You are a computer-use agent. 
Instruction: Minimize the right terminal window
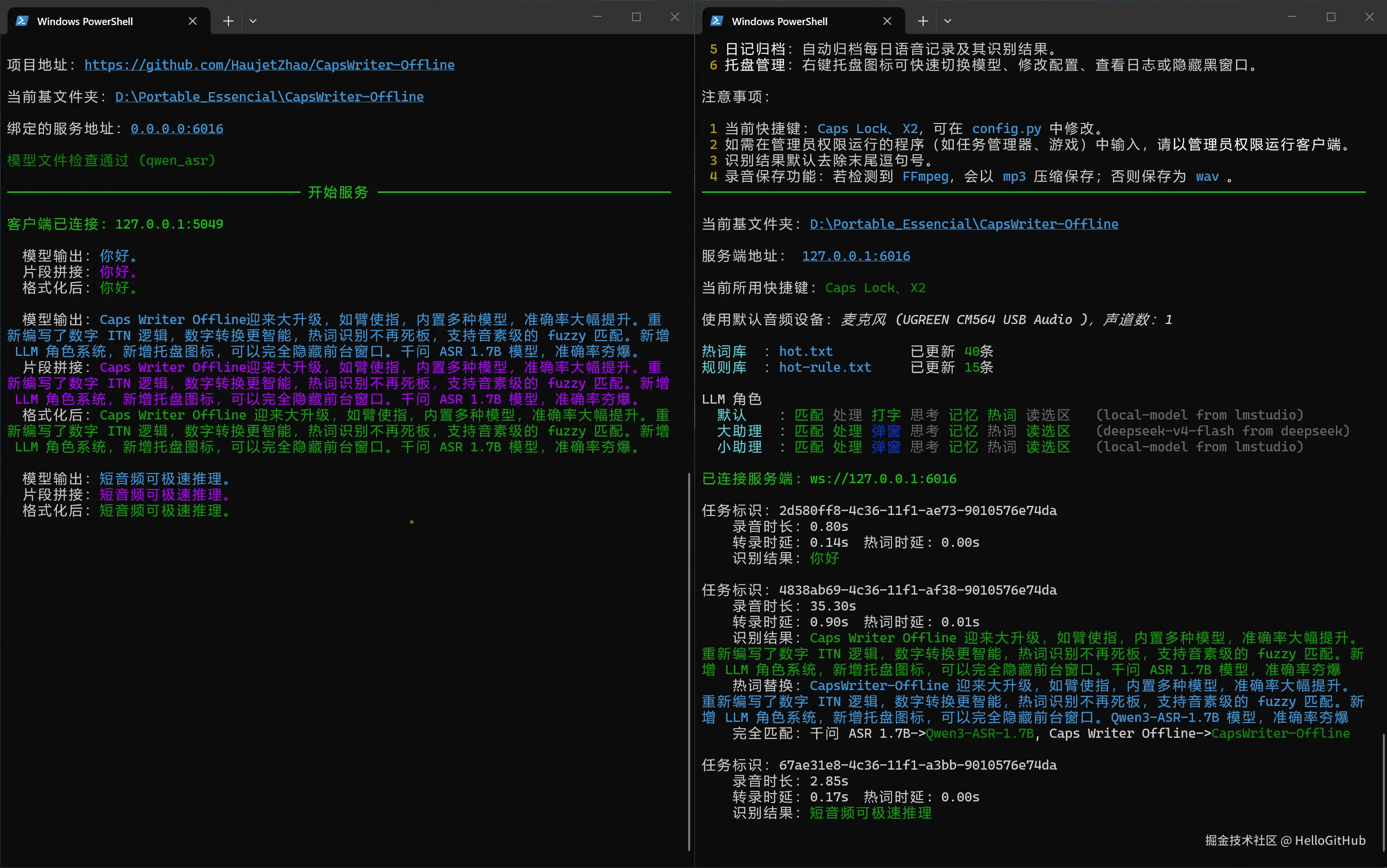1291,17
